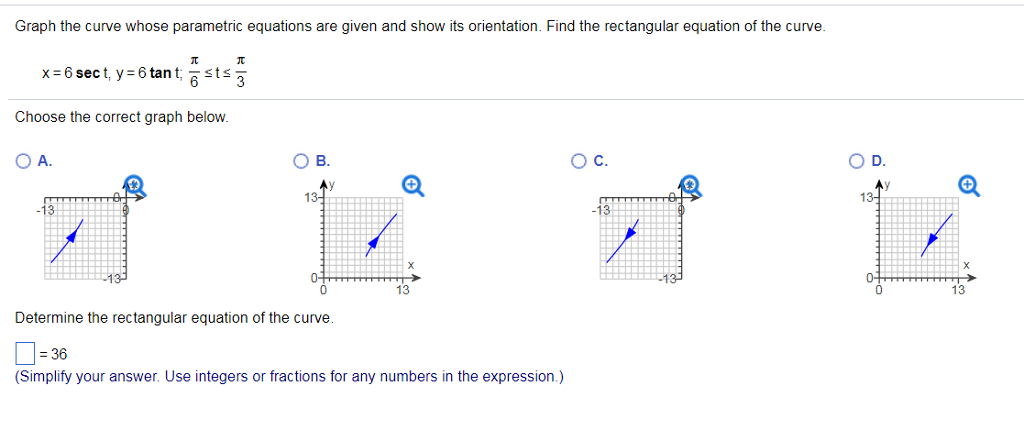1024x430 pixels.
Task: Click the blue direction arrowhead on graph A's curve
Action: coord(73,235)
